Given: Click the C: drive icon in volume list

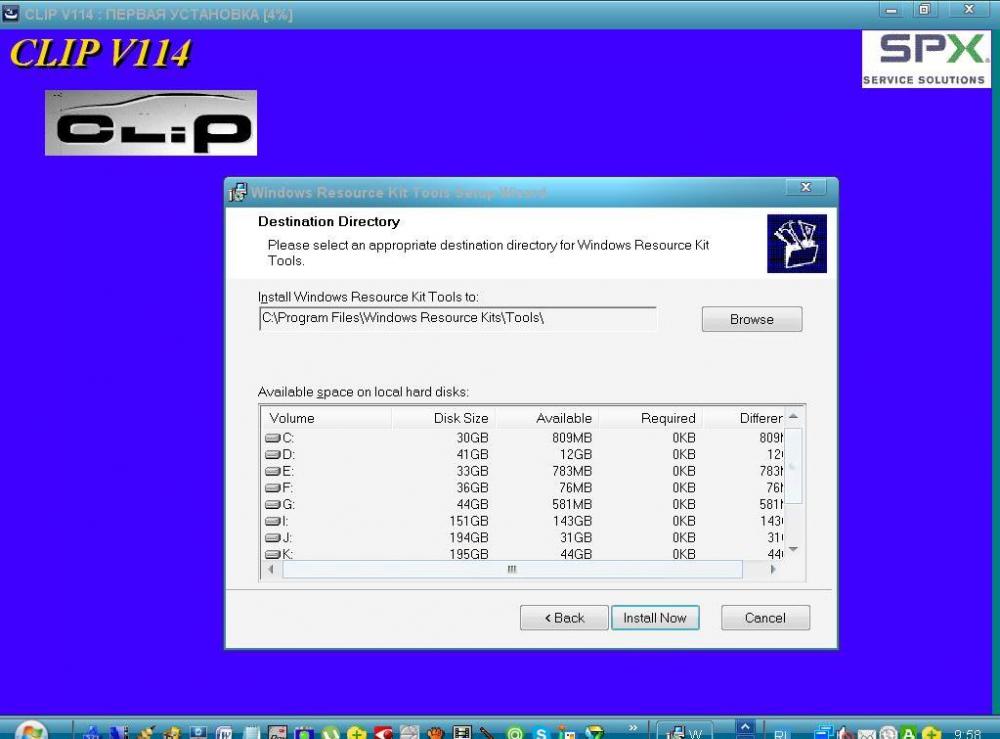Looking at the screenshot, I should pos(273,438).
